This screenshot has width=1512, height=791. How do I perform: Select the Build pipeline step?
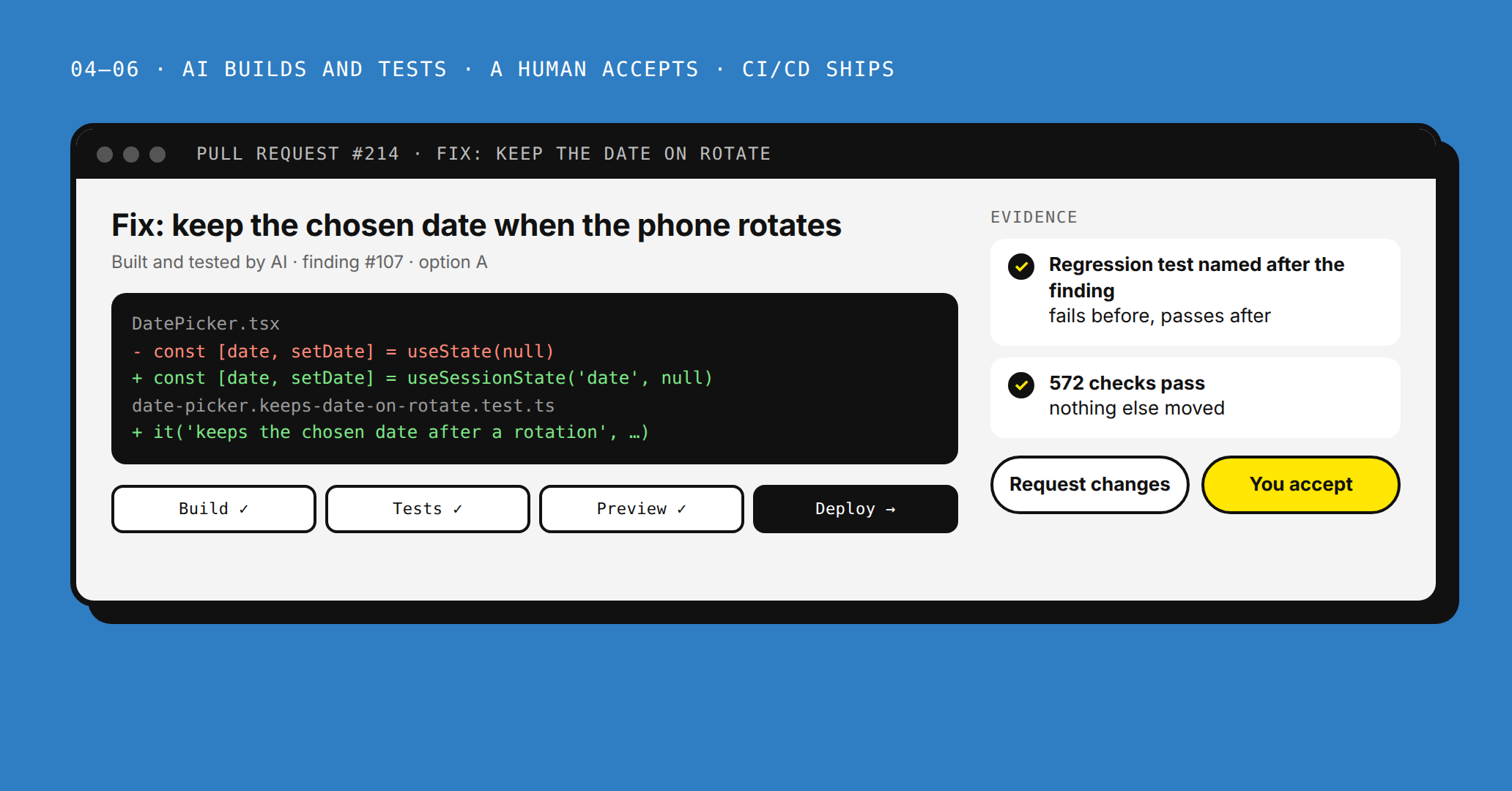pos(213,509)
